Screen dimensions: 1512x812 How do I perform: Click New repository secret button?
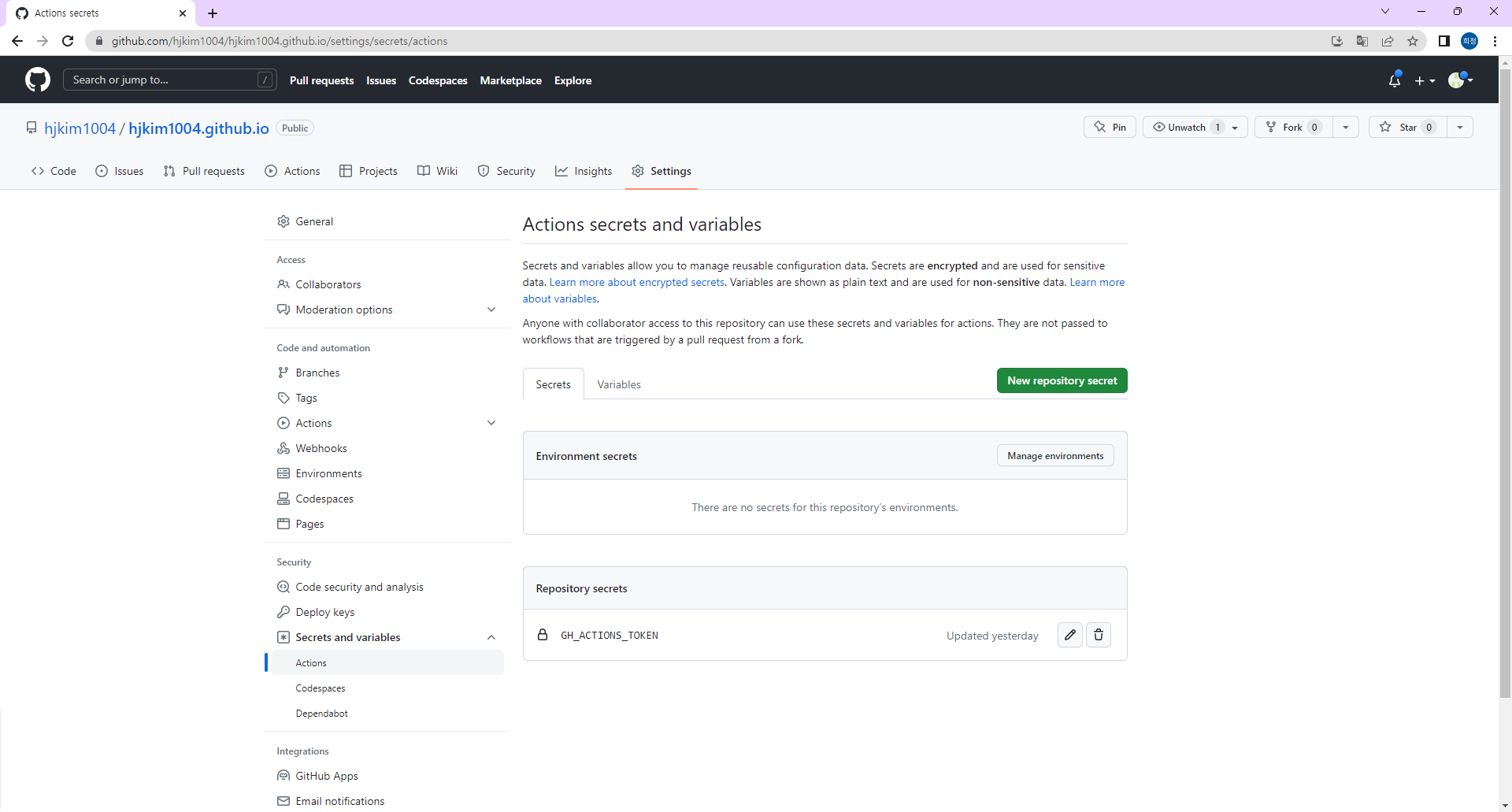[1062, 380]
